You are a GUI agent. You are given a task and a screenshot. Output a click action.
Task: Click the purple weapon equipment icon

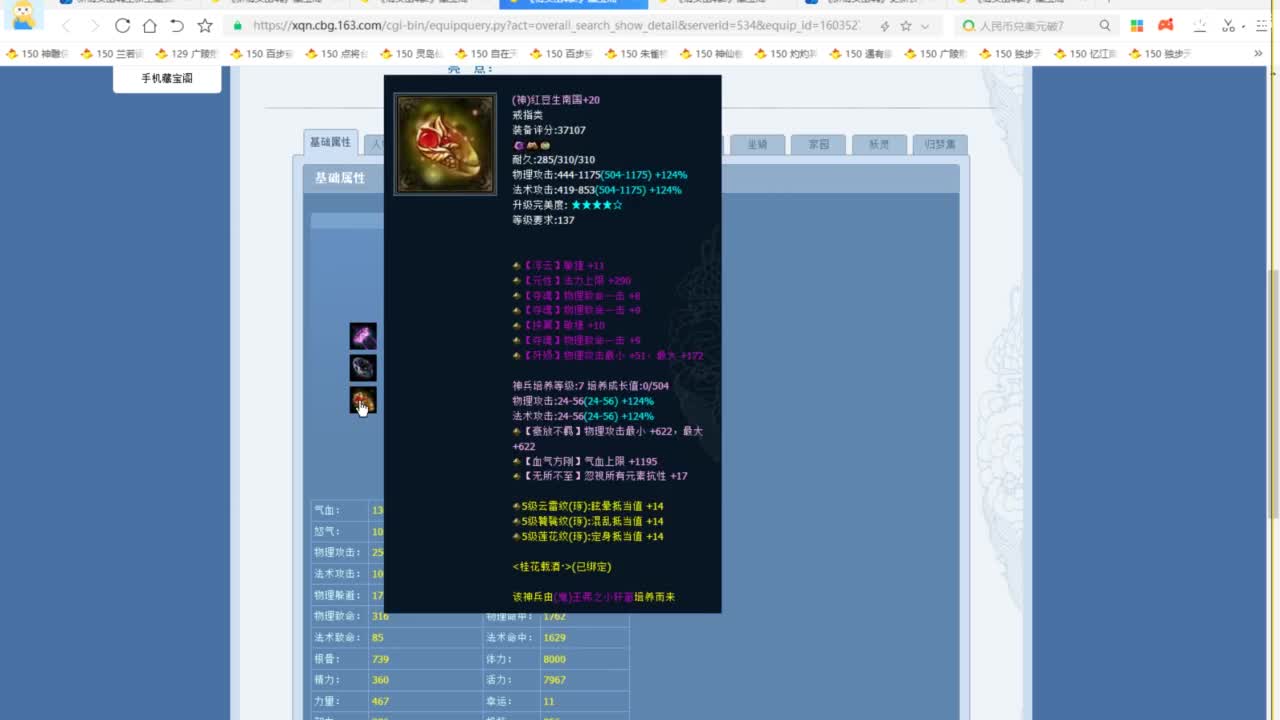point(363,336)
